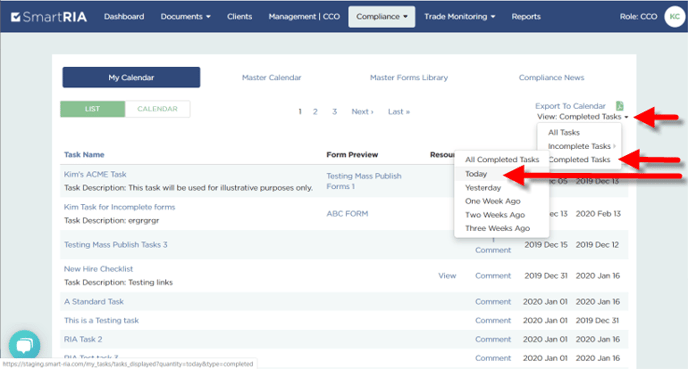
Task: Click 2019 Dec 31 date for New Hire Checklist
Action: point(546,276)
